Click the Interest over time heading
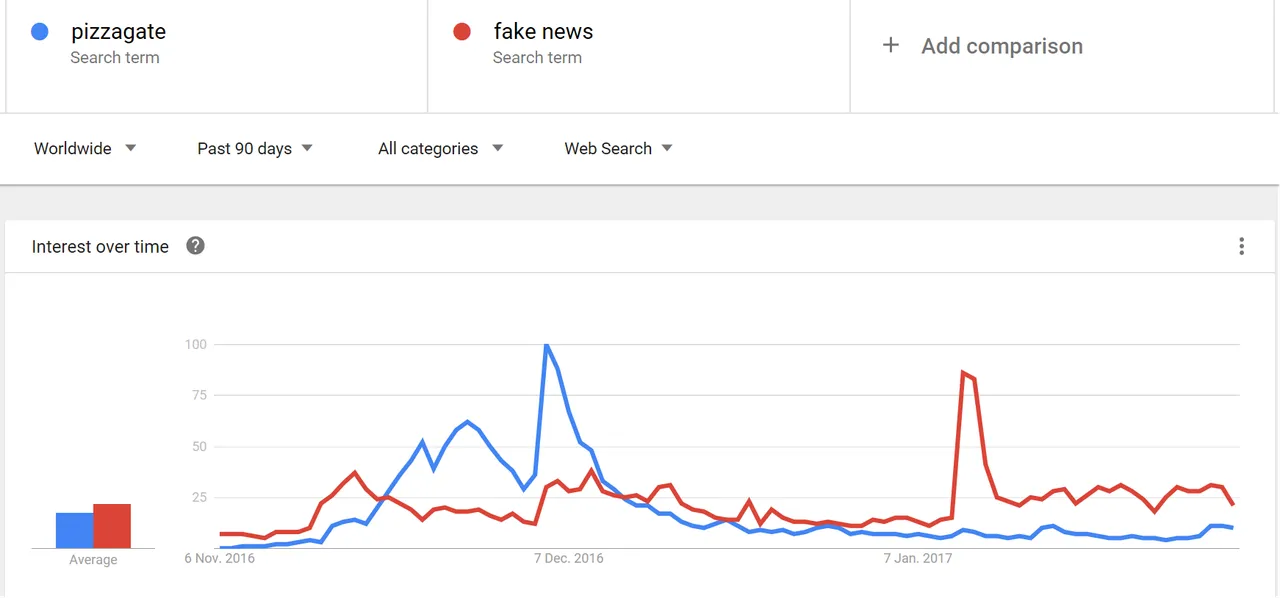Image resolution: width=1280 pixels, height=598 pixels. click(100, 247)
